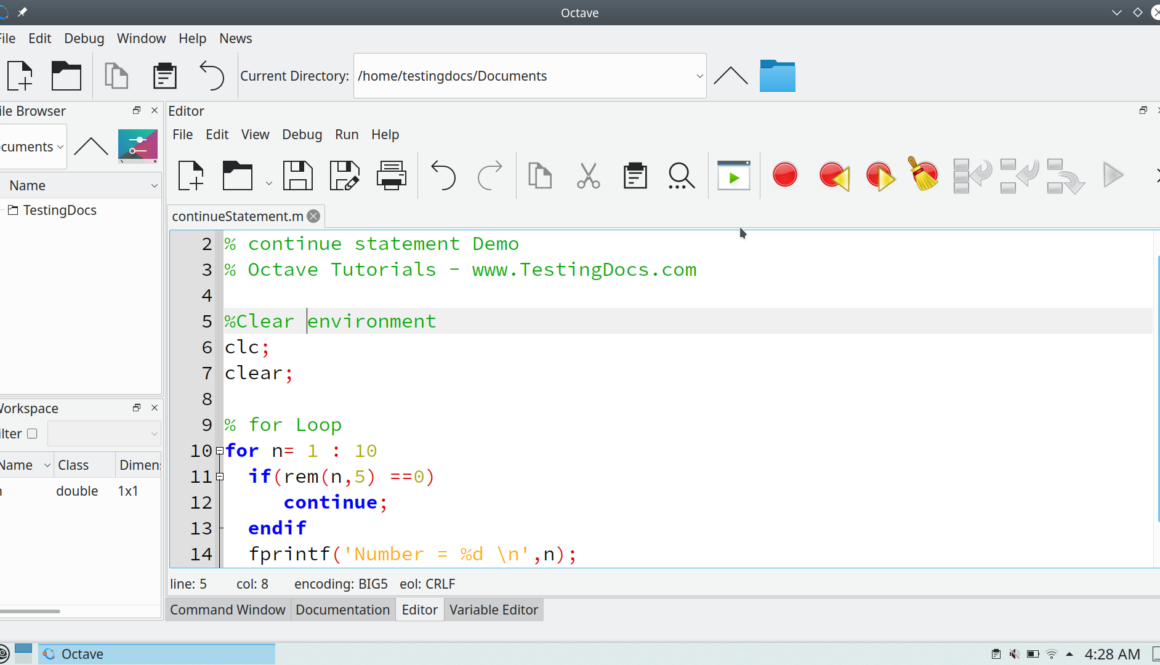This screenshot has height=665, width=1160.
Task: Print the file from Editor toolbar
Action: coord(391,176)
